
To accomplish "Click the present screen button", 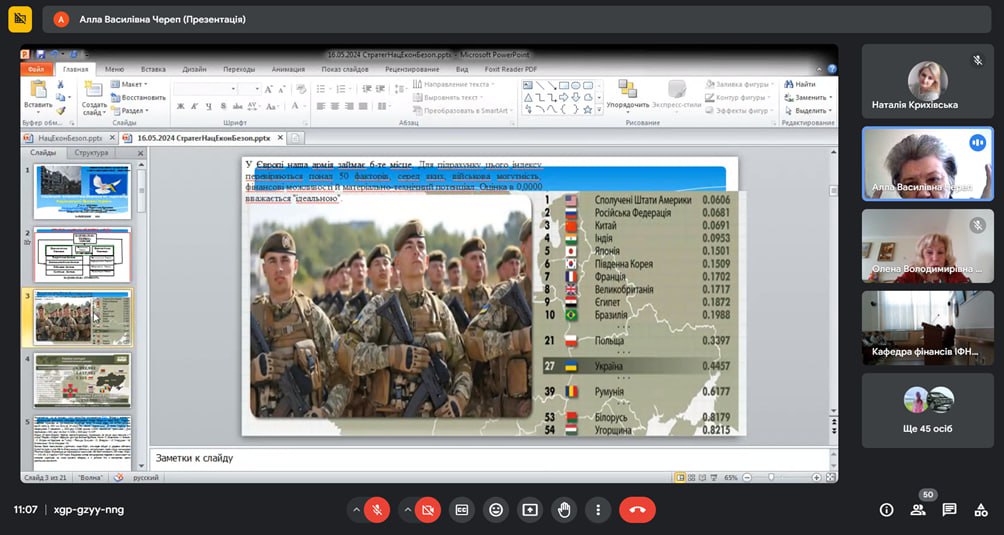I will pos(529,510).
